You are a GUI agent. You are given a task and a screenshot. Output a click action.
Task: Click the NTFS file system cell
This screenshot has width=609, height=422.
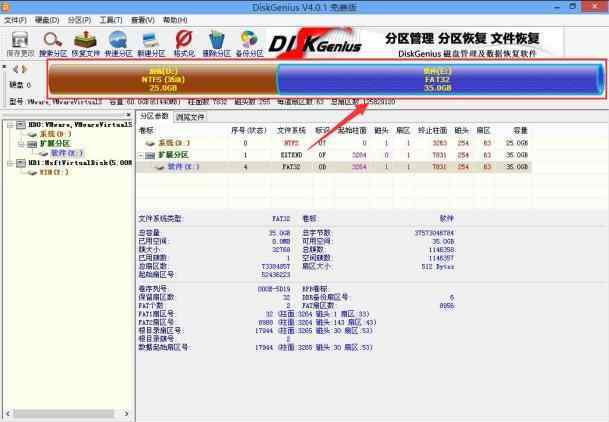(291, 143)
